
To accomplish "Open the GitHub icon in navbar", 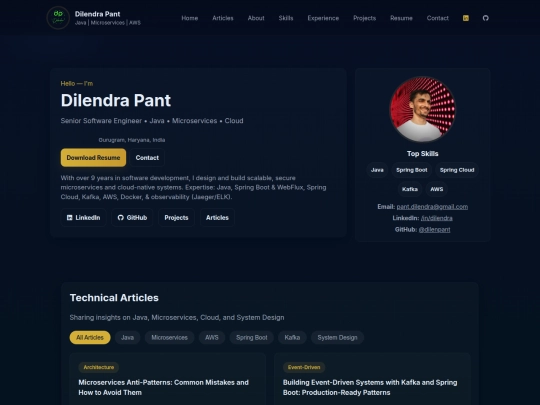I will [486, 18].
